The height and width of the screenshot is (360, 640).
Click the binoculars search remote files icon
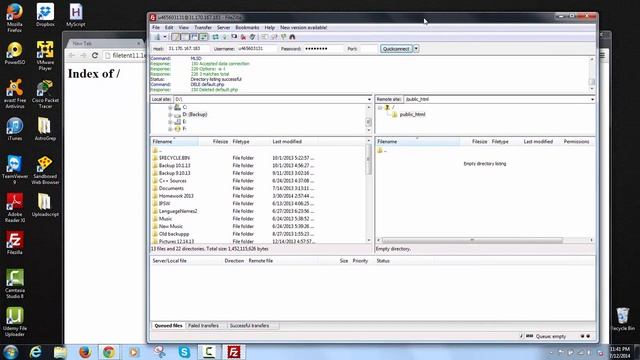pyautogui.click(x=292, y=37)
